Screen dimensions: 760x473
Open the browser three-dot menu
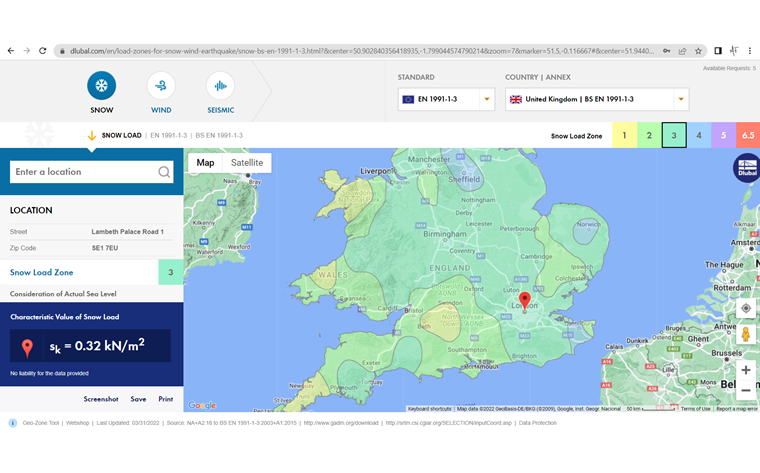[749, 50]
